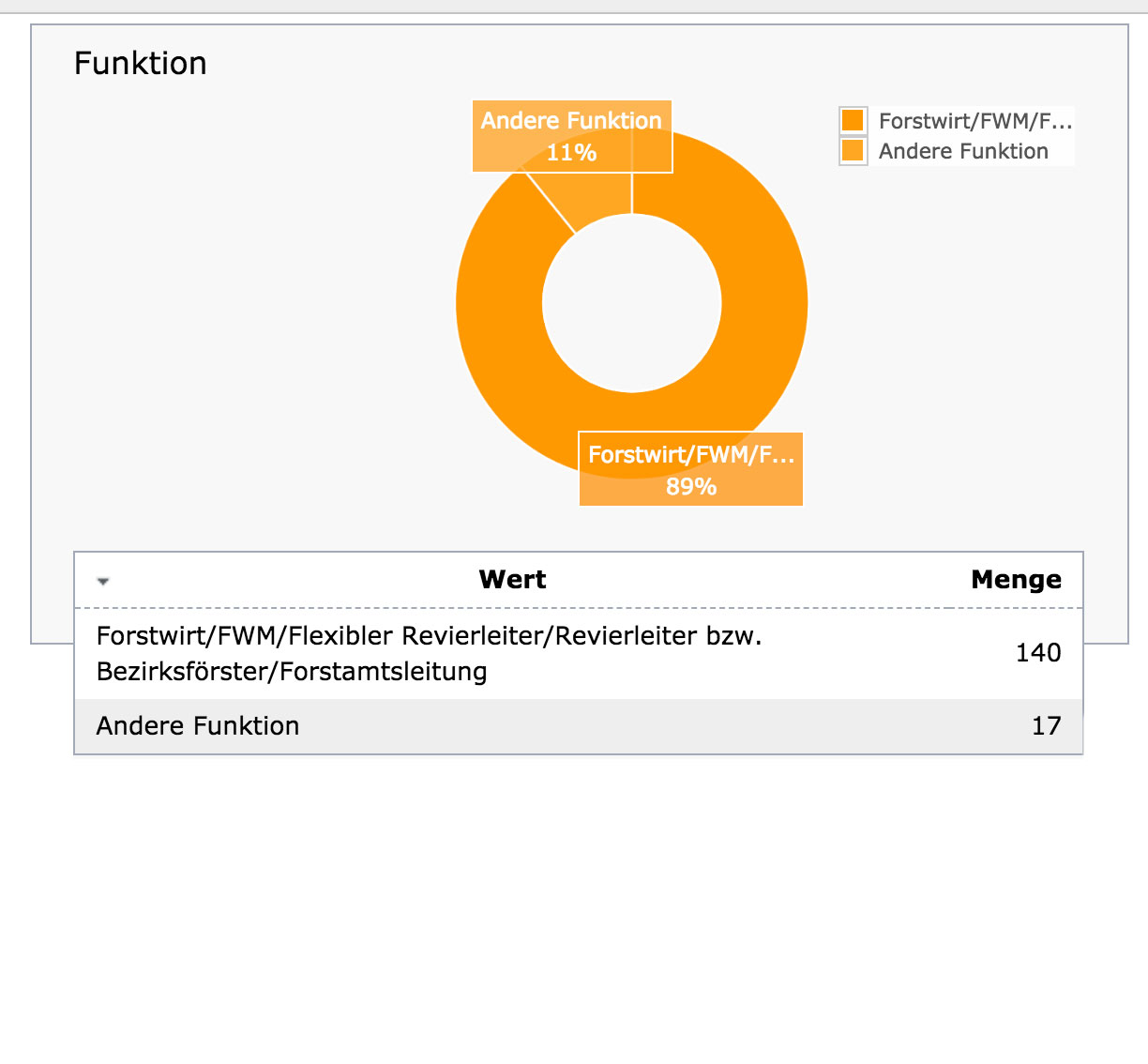Click the Andere Funktion legend color swatch
Image resolution: width=1148 pixels, height=1064 pixels.
pos(853,150)
